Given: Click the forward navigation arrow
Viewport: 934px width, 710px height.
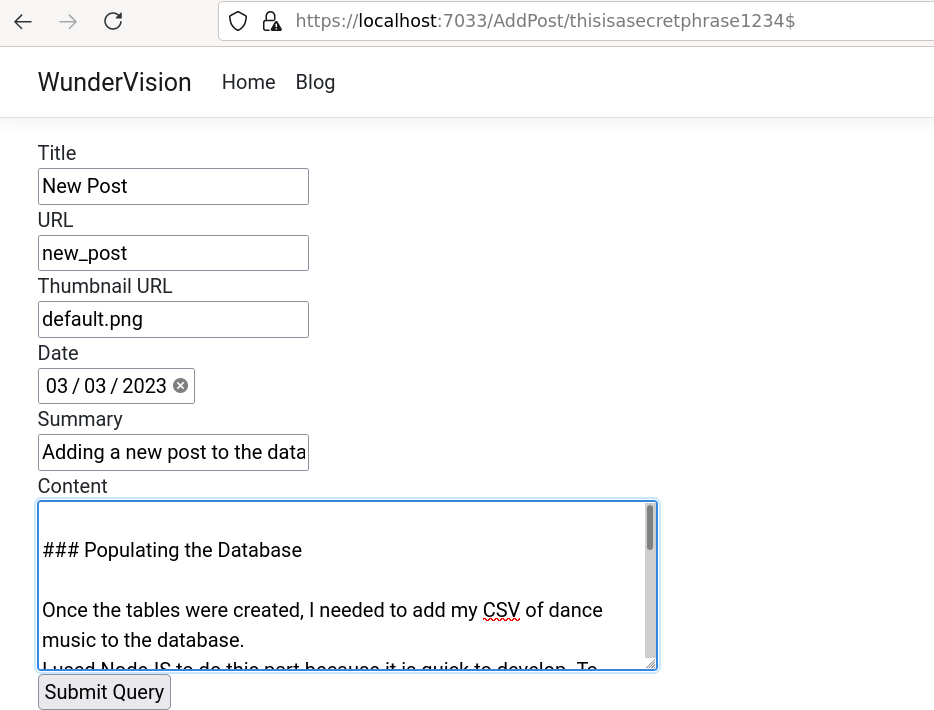Looking at the screenshot, I should [66, 20].
